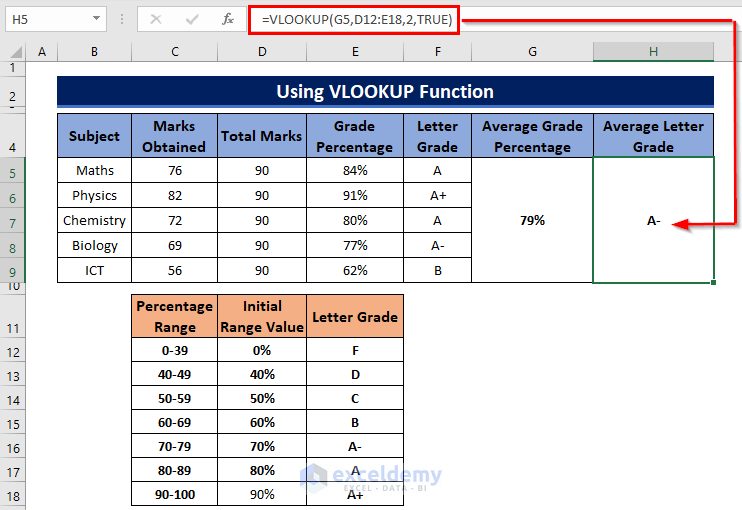Click the 'Marks Obtained' header cell
Screen dimensions: 742x510
[174, 136]
